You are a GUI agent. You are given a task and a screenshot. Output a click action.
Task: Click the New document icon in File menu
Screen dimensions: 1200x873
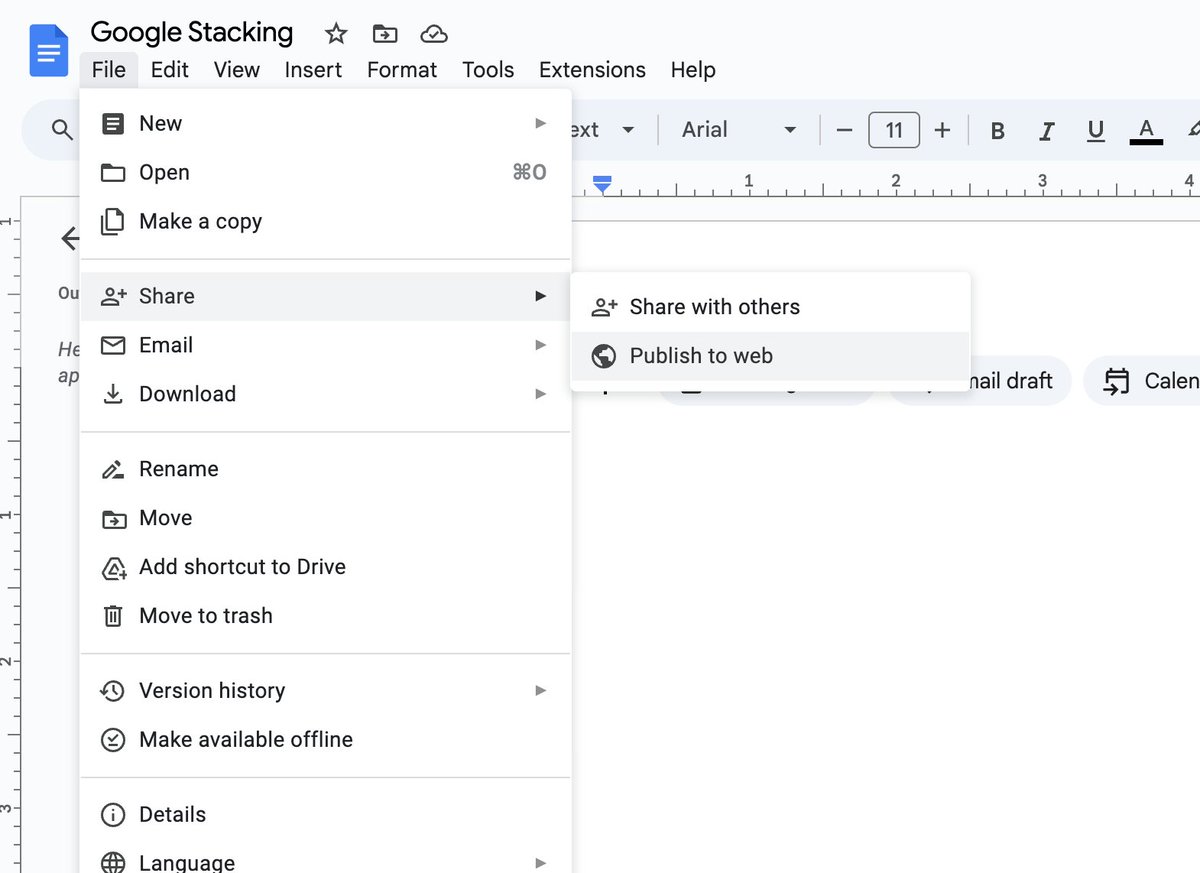[114, 124]
